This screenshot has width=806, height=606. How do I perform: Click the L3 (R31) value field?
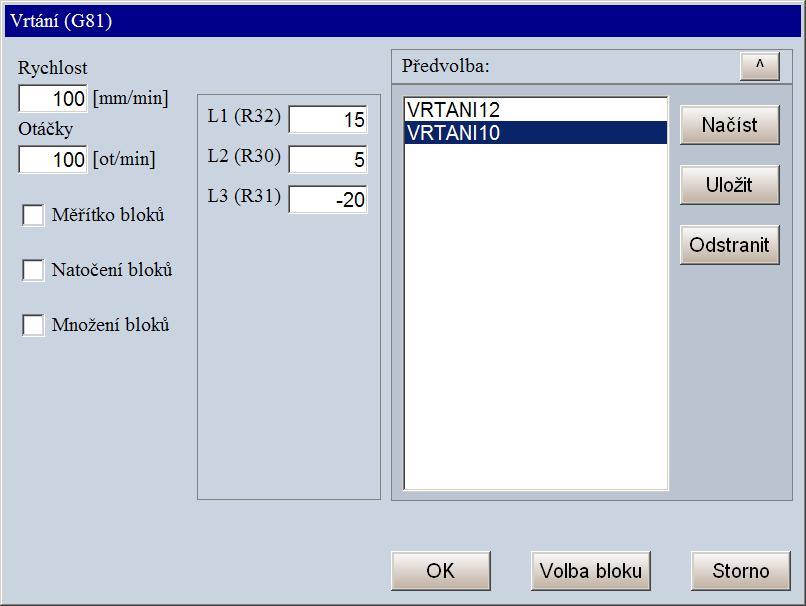328,199
